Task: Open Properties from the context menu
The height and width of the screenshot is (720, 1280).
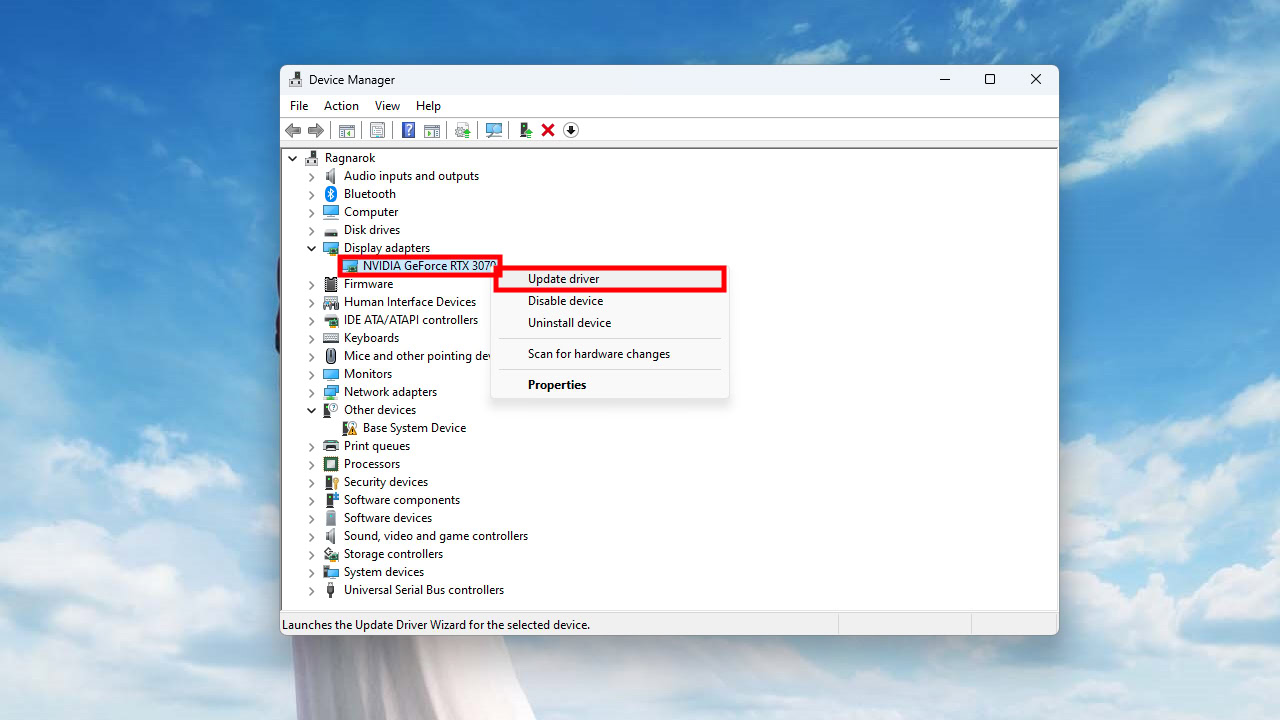Action: click(x=557, y=385)
